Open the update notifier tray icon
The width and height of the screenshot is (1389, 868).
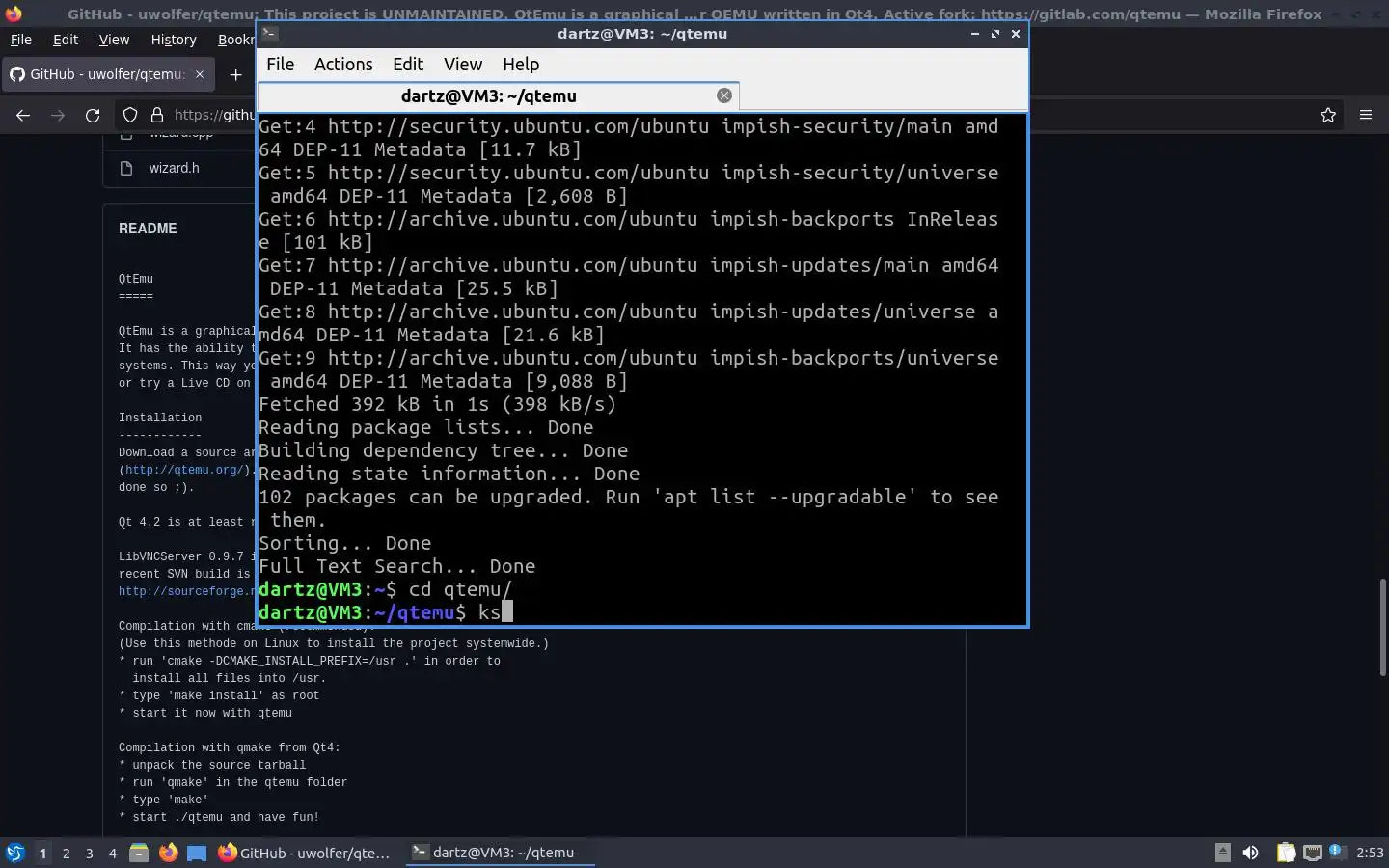coord(1337,852)
